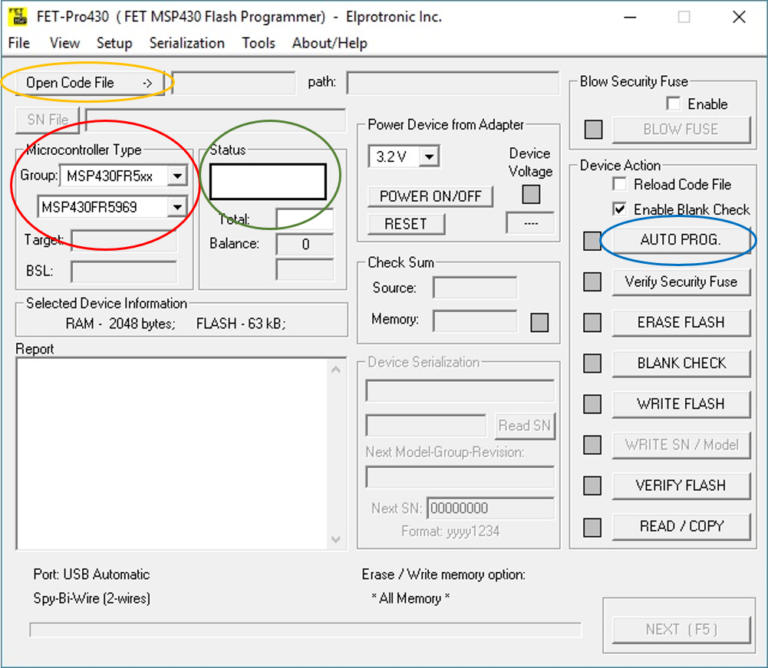768x668 pixels.
Task: Click inside the Report text area
Action: coord(172,454)
